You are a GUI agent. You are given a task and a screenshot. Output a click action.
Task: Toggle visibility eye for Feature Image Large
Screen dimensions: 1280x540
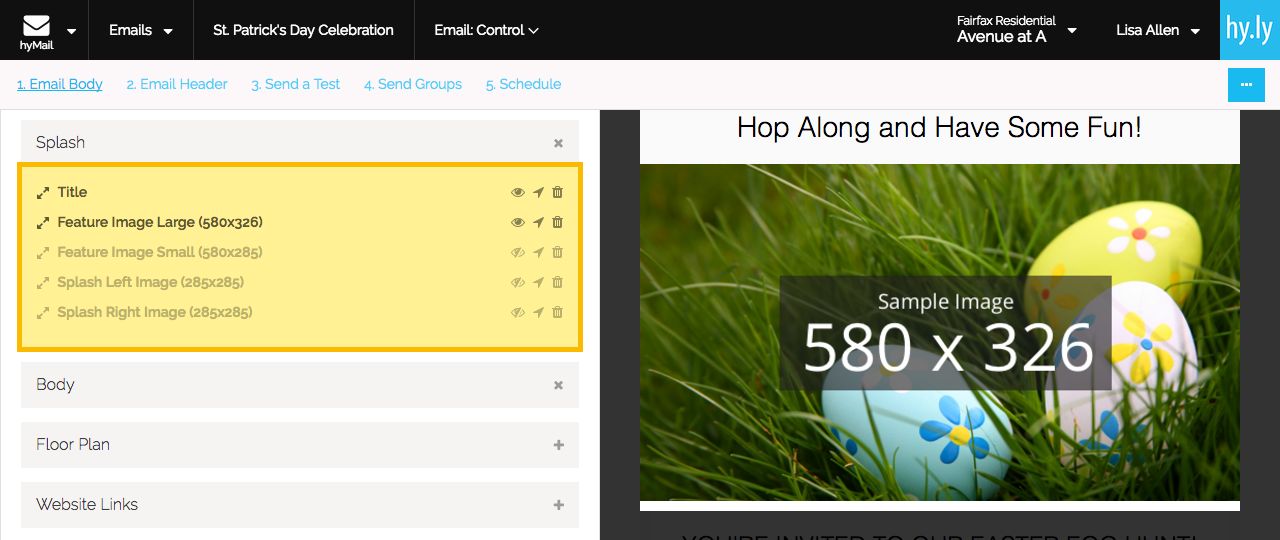(518, 222)
